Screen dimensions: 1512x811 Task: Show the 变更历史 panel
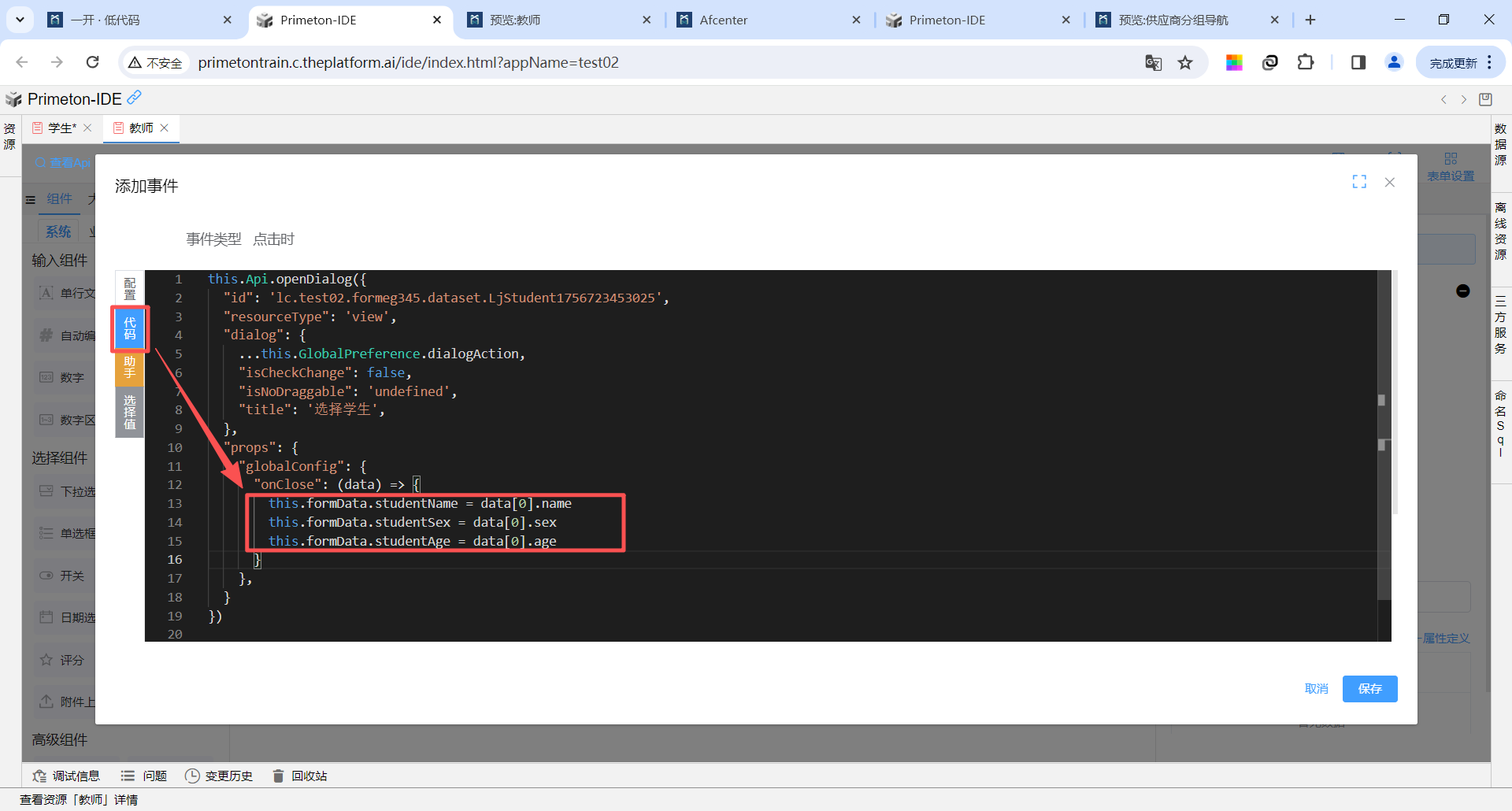click(x=219, y=776)
